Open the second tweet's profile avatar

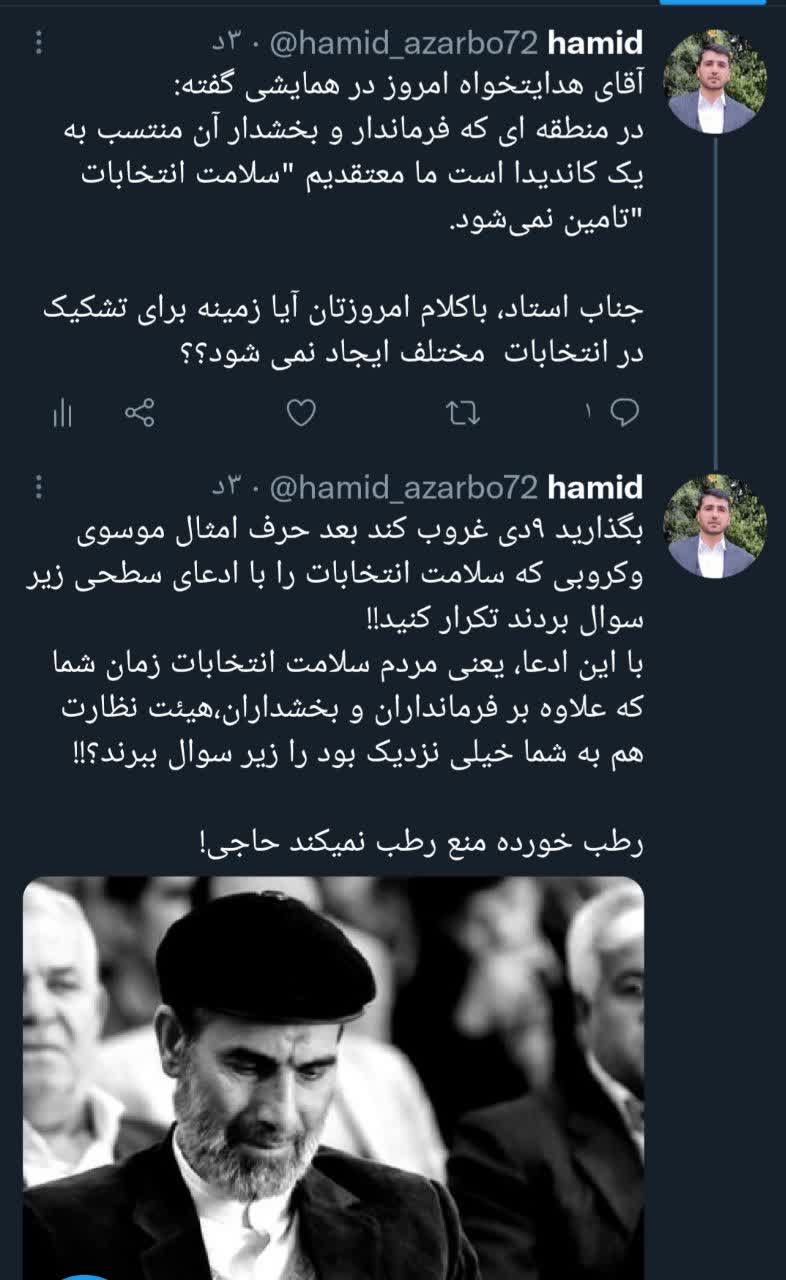tap(716, 526)
